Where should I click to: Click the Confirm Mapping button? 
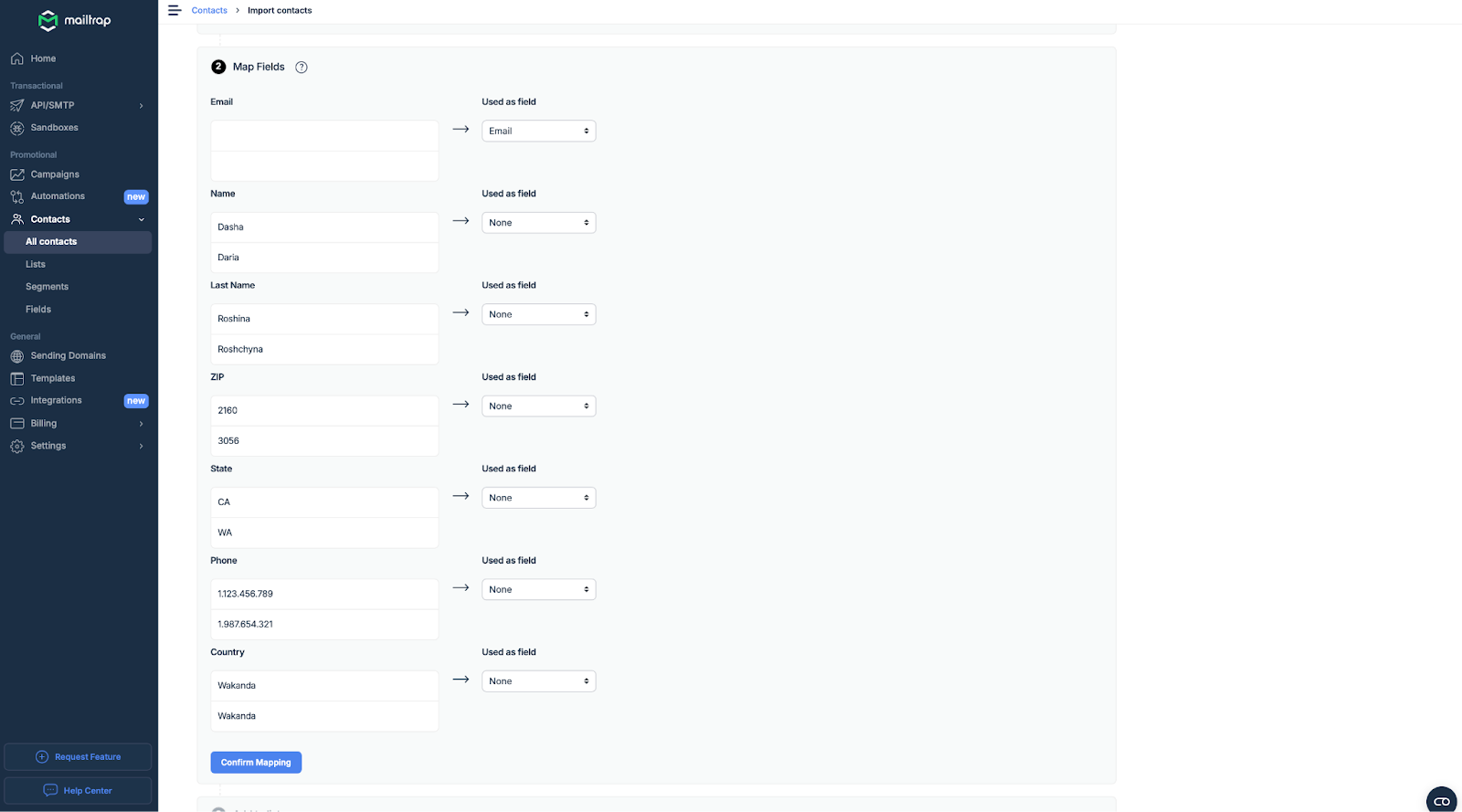tap(256, 762)
